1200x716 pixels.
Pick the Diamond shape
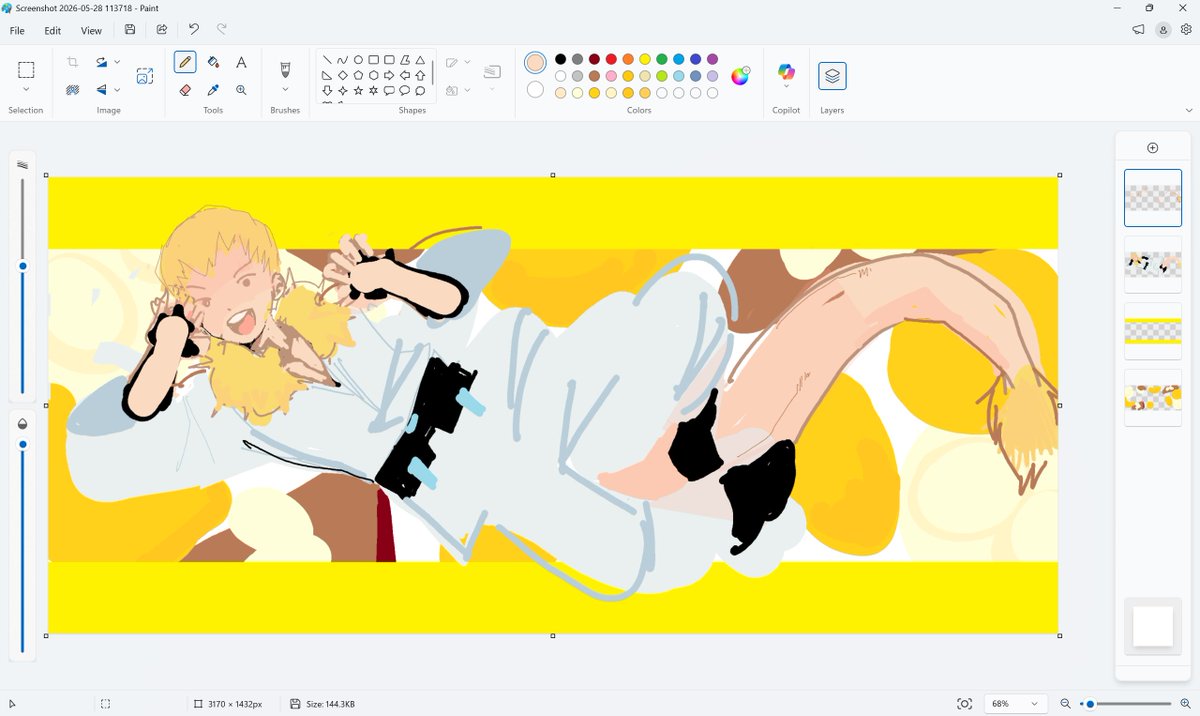coord(343,75)
